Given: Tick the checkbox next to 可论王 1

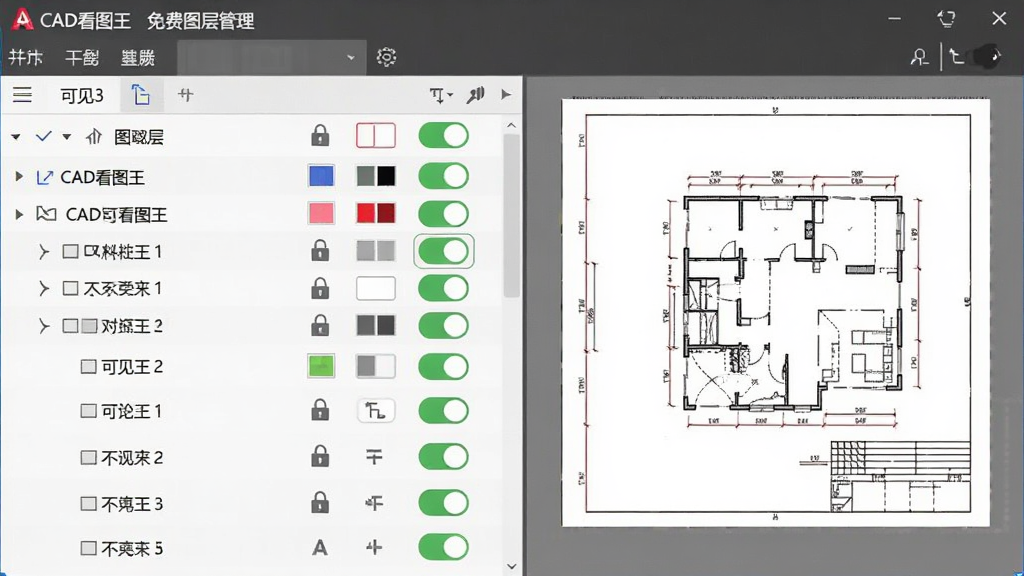Looking at the screenshot, I should [88, 411].
